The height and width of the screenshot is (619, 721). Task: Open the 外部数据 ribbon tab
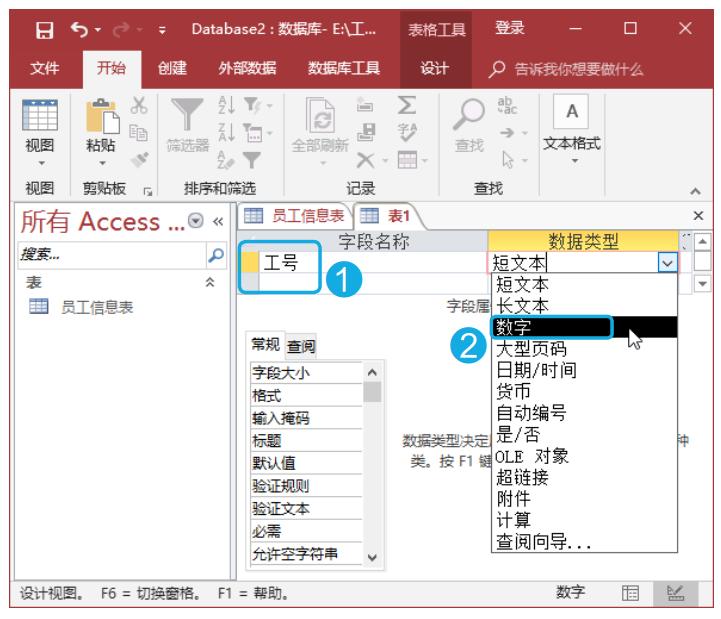pos(247,69)
